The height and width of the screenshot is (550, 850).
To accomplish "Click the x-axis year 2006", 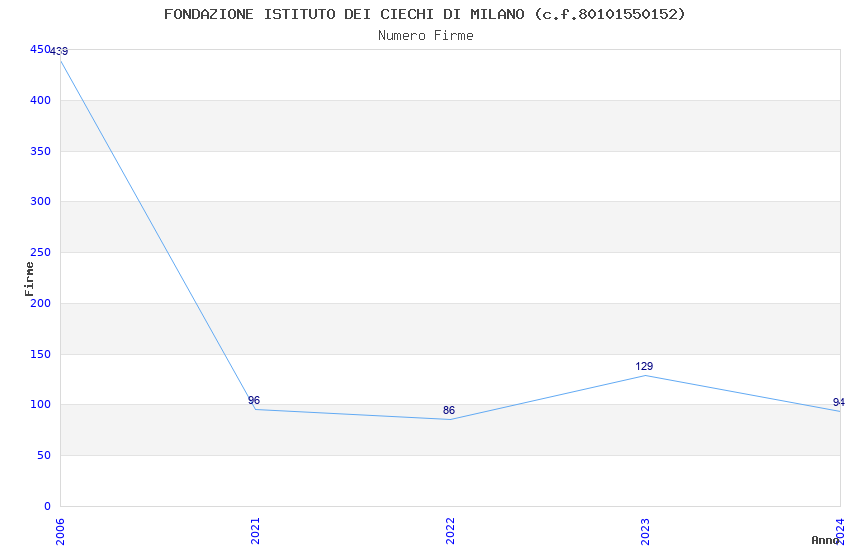I will point(60,532).
